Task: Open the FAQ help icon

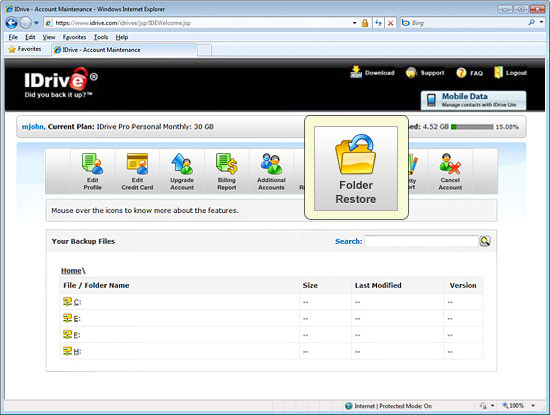Action: (x=461, y=73)
